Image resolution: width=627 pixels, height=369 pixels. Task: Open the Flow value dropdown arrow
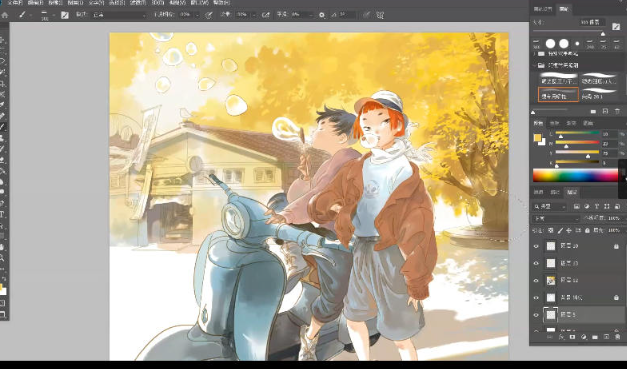tap(254, 15)
